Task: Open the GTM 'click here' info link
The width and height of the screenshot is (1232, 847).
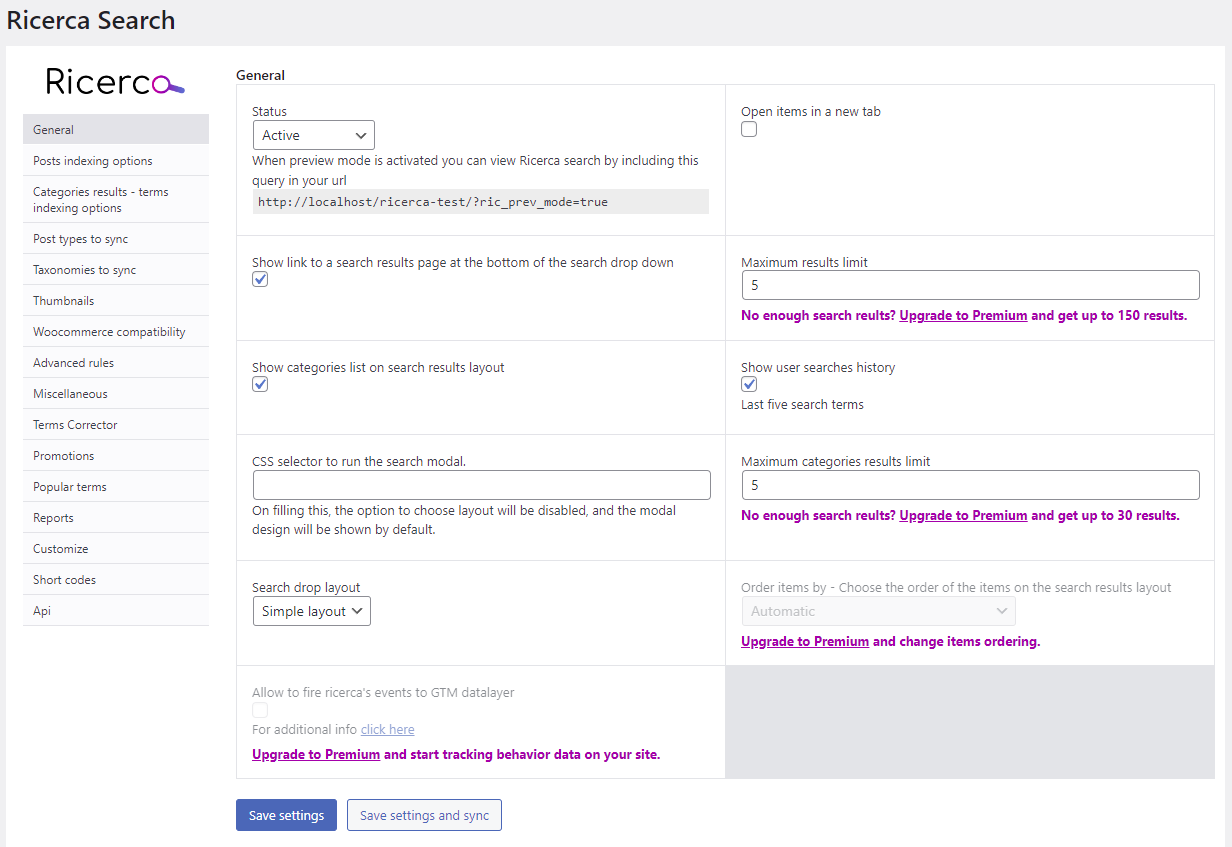Action: pos(387,730)
